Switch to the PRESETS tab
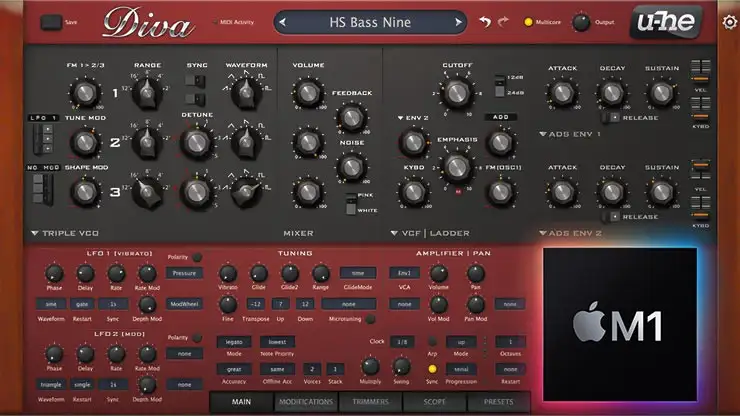Screen dimensions: 740x416 click(x=498, y=402)
